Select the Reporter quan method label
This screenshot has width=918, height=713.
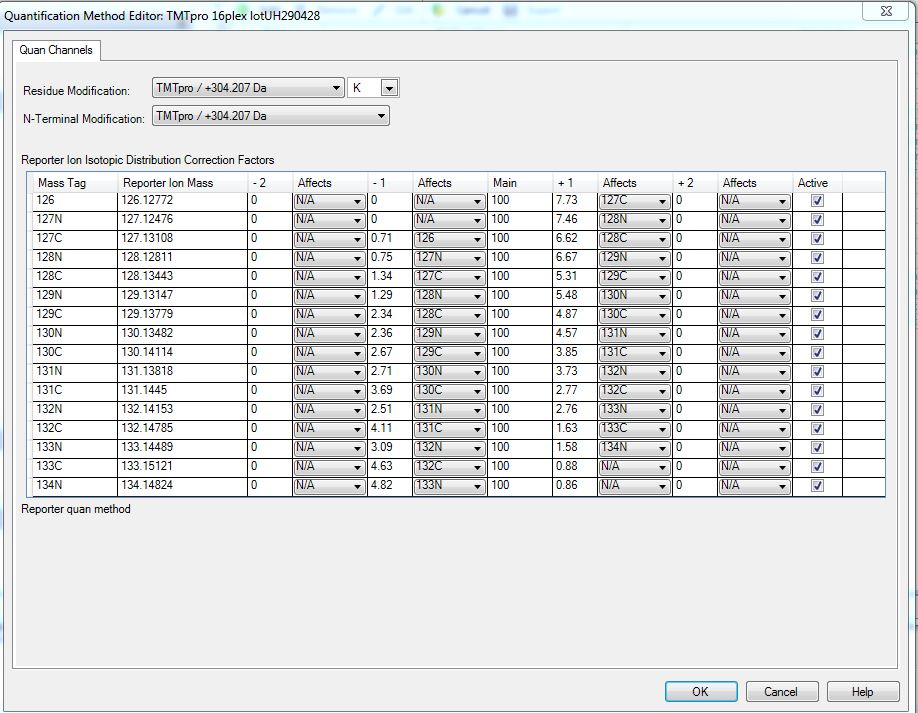[x=76, y=509]
